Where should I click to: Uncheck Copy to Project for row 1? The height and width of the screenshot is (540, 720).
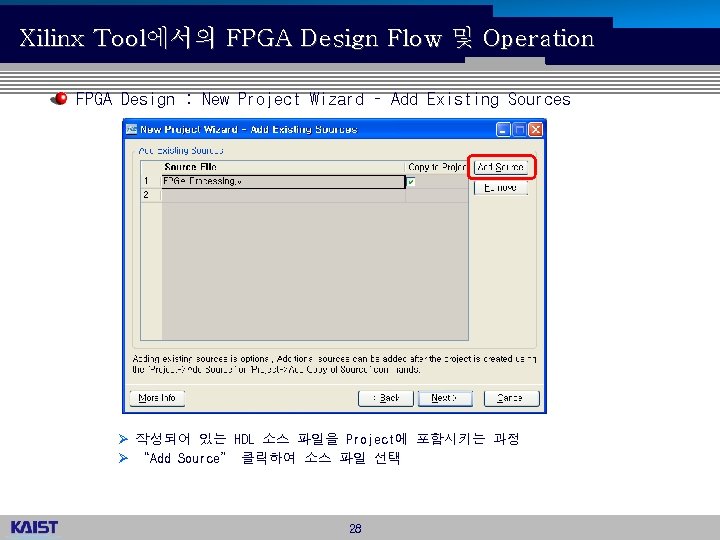click(411, 182)
